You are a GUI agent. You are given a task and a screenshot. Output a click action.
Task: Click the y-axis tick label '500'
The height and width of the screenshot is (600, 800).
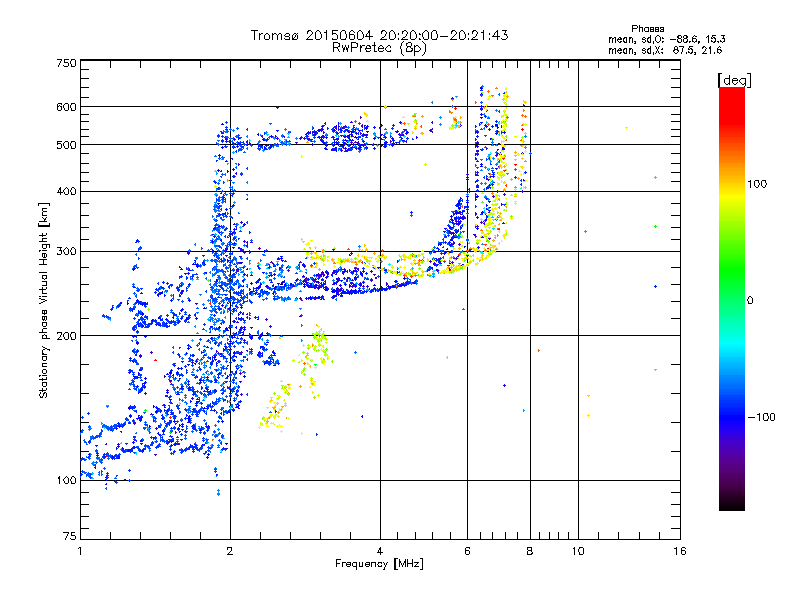pyautogui.click(x=66, y=145)
